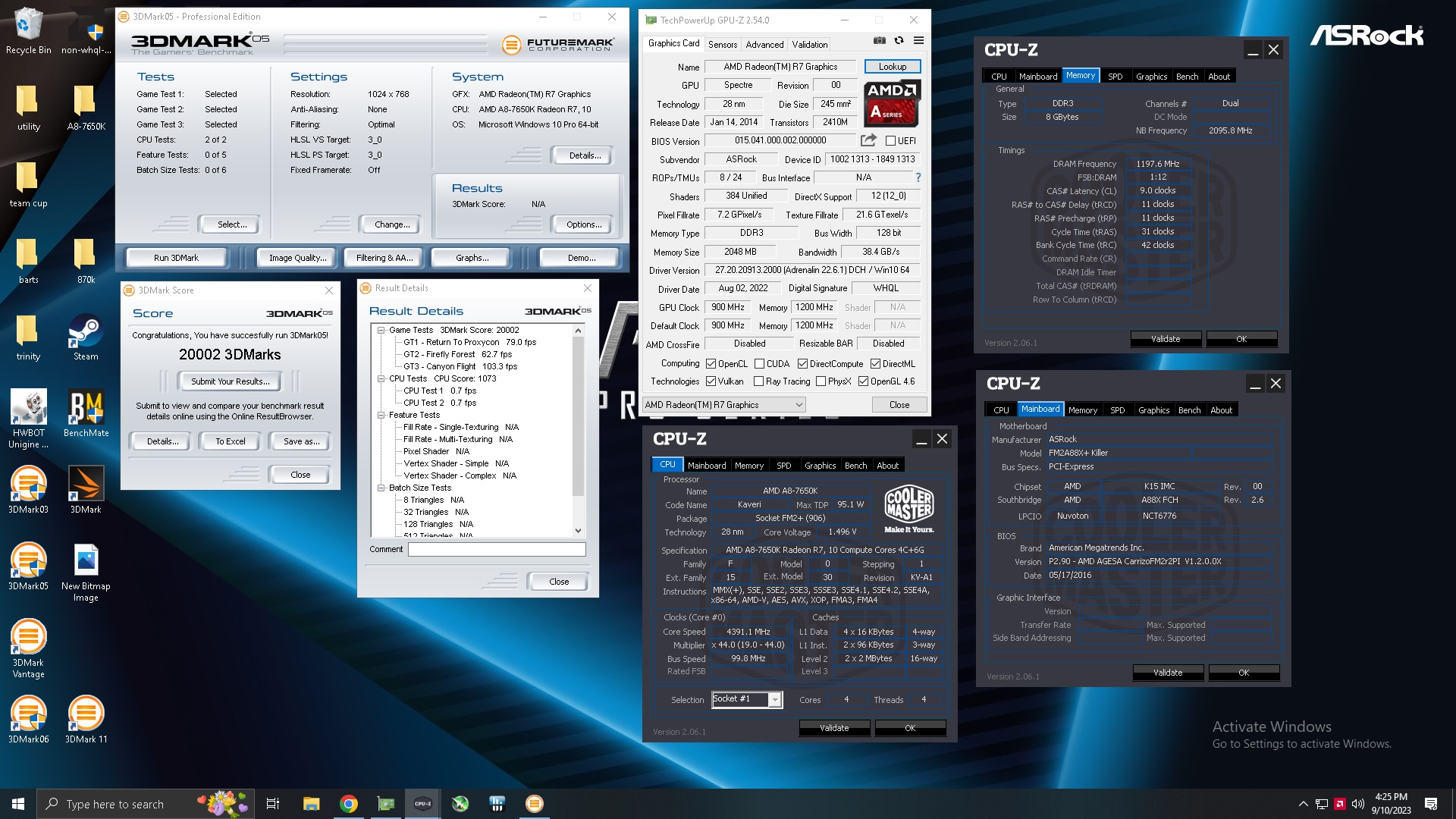Open GPU selection dropdown in GPU-Z
The width and height of the screenshot is (1456, 819).
point(724,405)
